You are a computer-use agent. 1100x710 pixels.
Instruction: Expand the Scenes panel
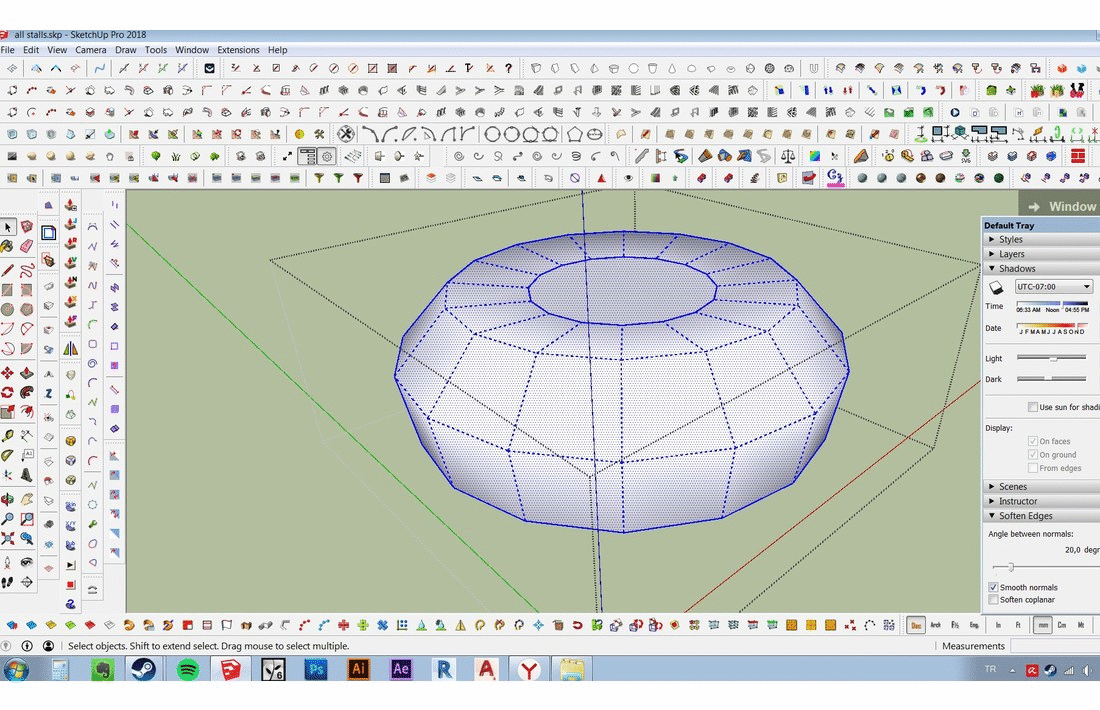tap(1041, 486)
